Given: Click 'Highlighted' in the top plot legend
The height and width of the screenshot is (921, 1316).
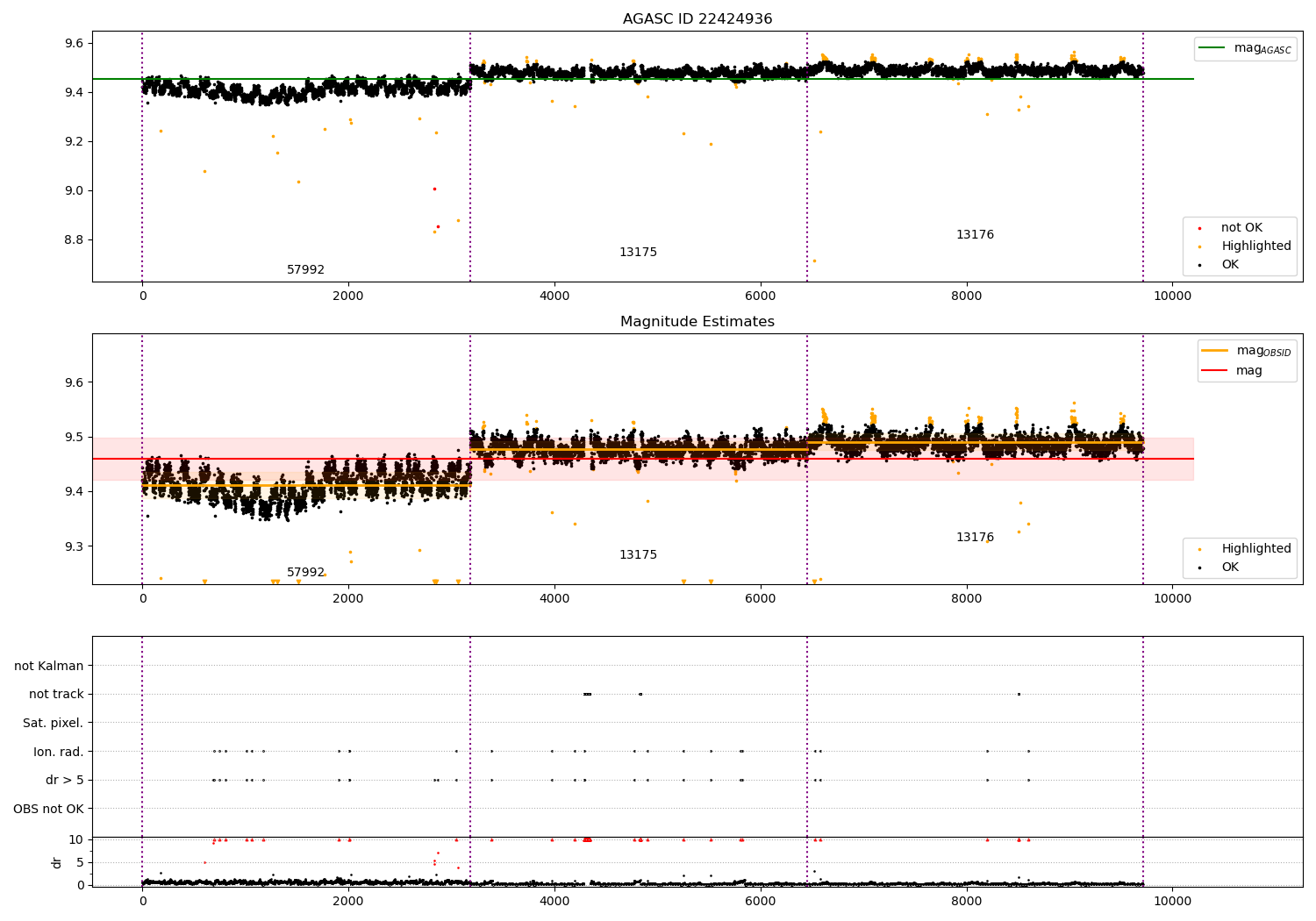Looking at the screenshot, I should [1256, 246].
